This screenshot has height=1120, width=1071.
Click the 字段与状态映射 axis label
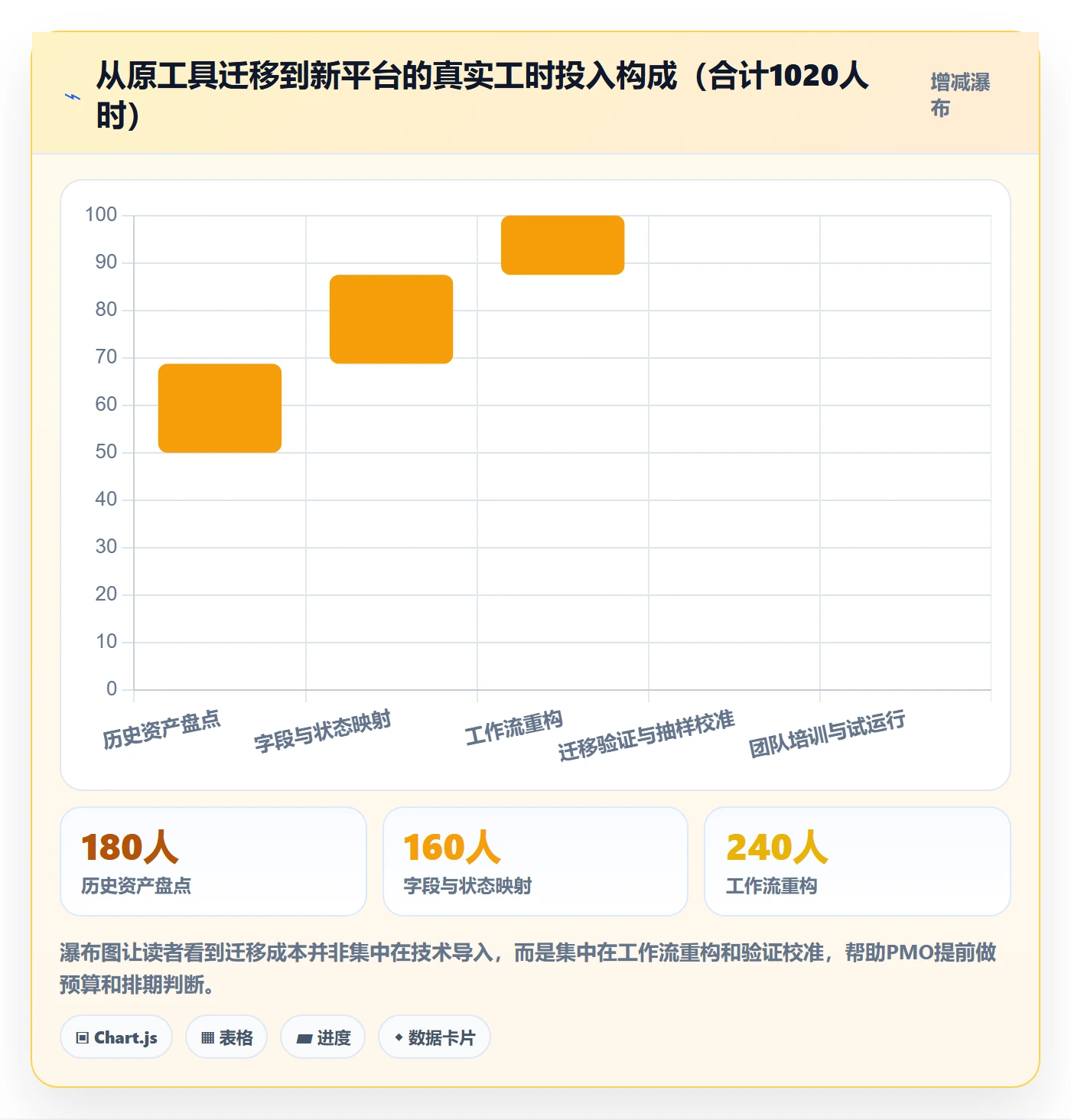pyautogui.click(x=322, y=731)
